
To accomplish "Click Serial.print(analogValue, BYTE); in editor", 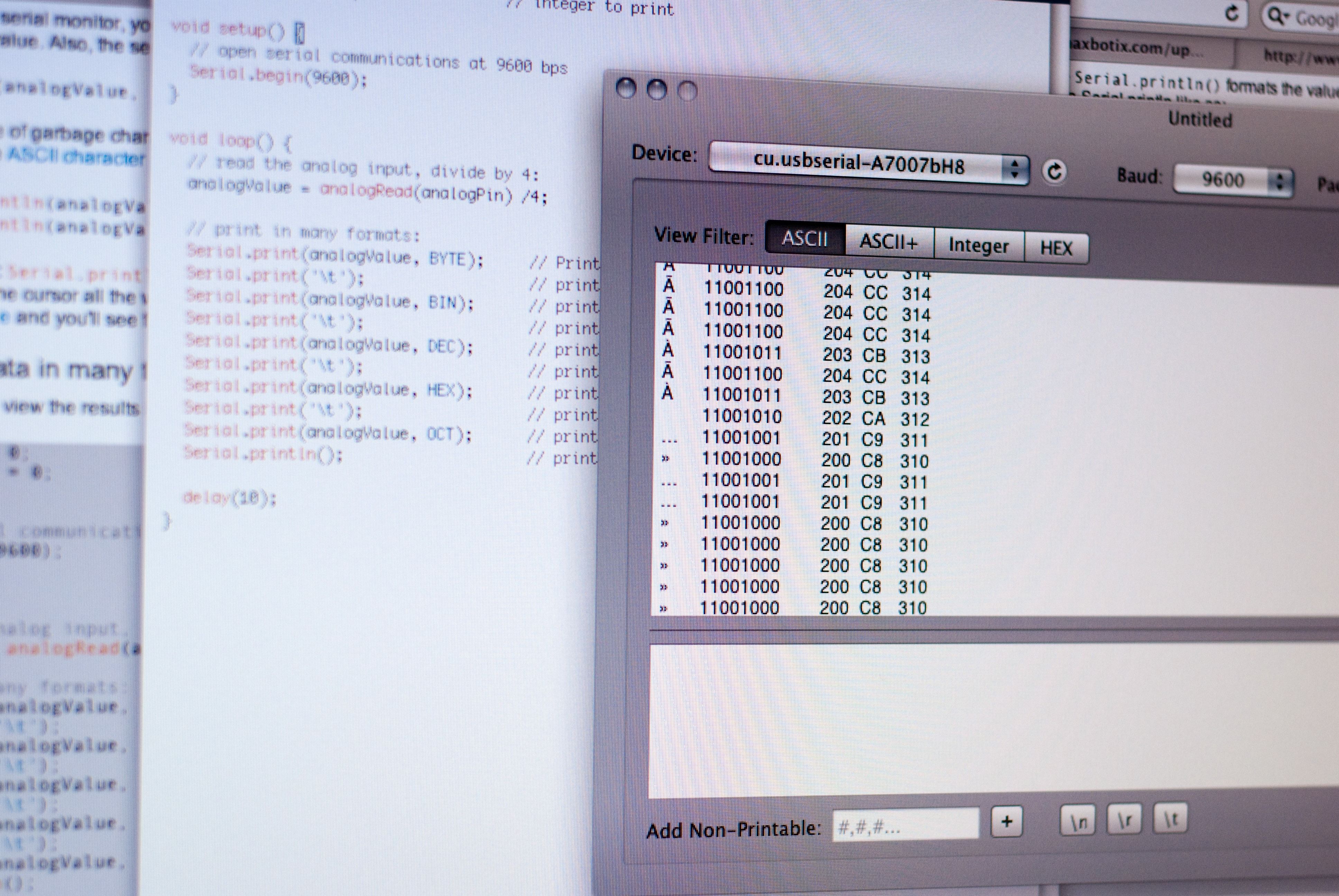I will point(335,255).
